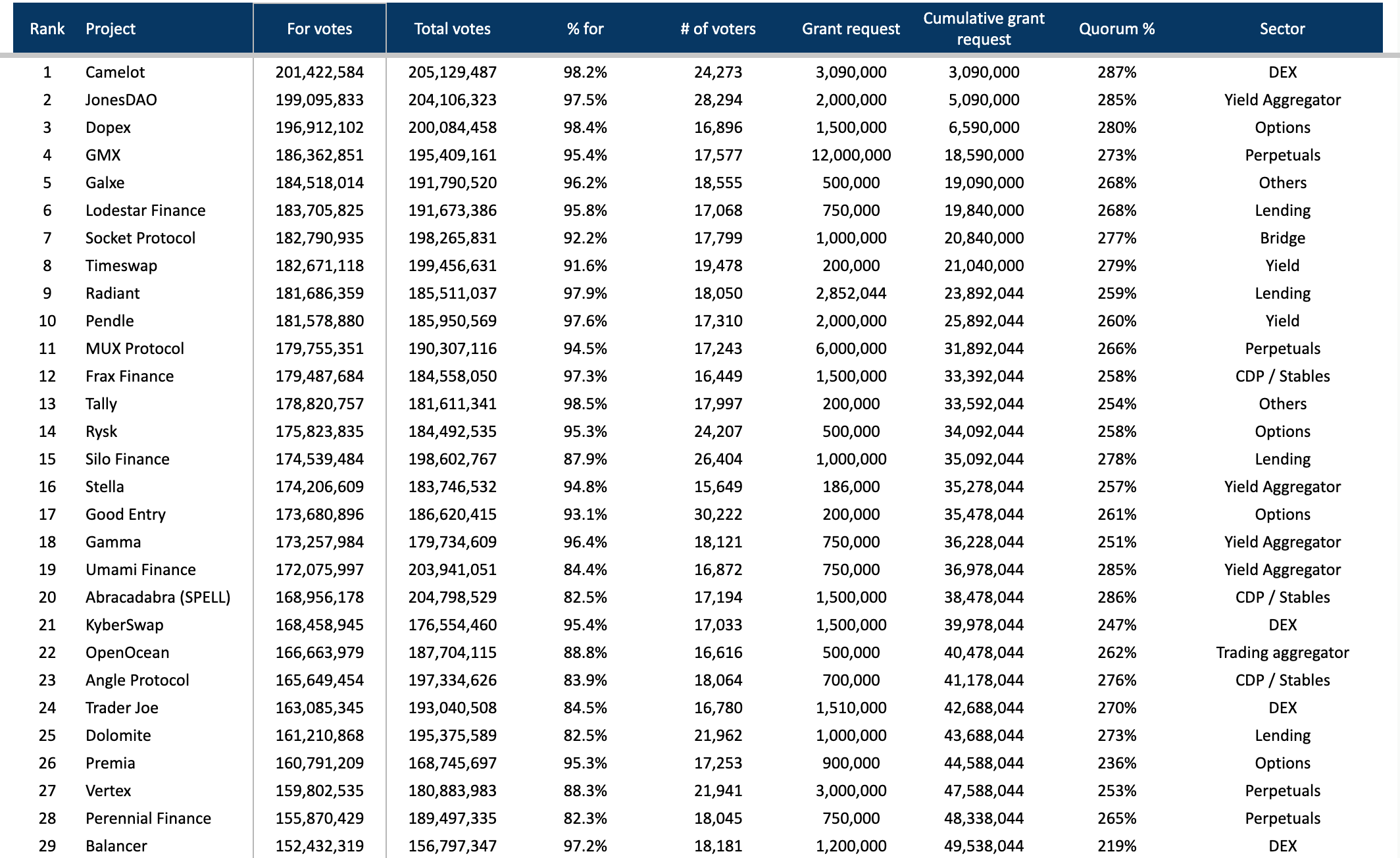
Task: Click the Trading aggregator sector cell
Action: 1282,653
